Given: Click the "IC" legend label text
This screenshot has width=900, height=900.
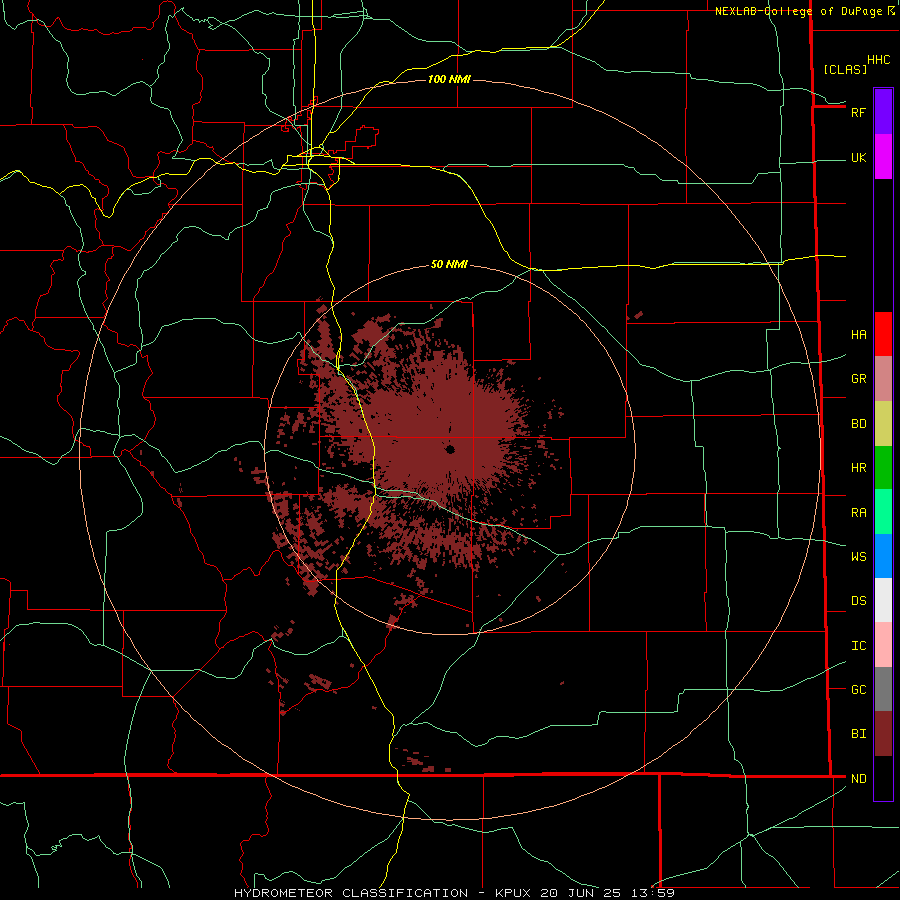Looking at the screenshot, I should (x=858, y=646).
